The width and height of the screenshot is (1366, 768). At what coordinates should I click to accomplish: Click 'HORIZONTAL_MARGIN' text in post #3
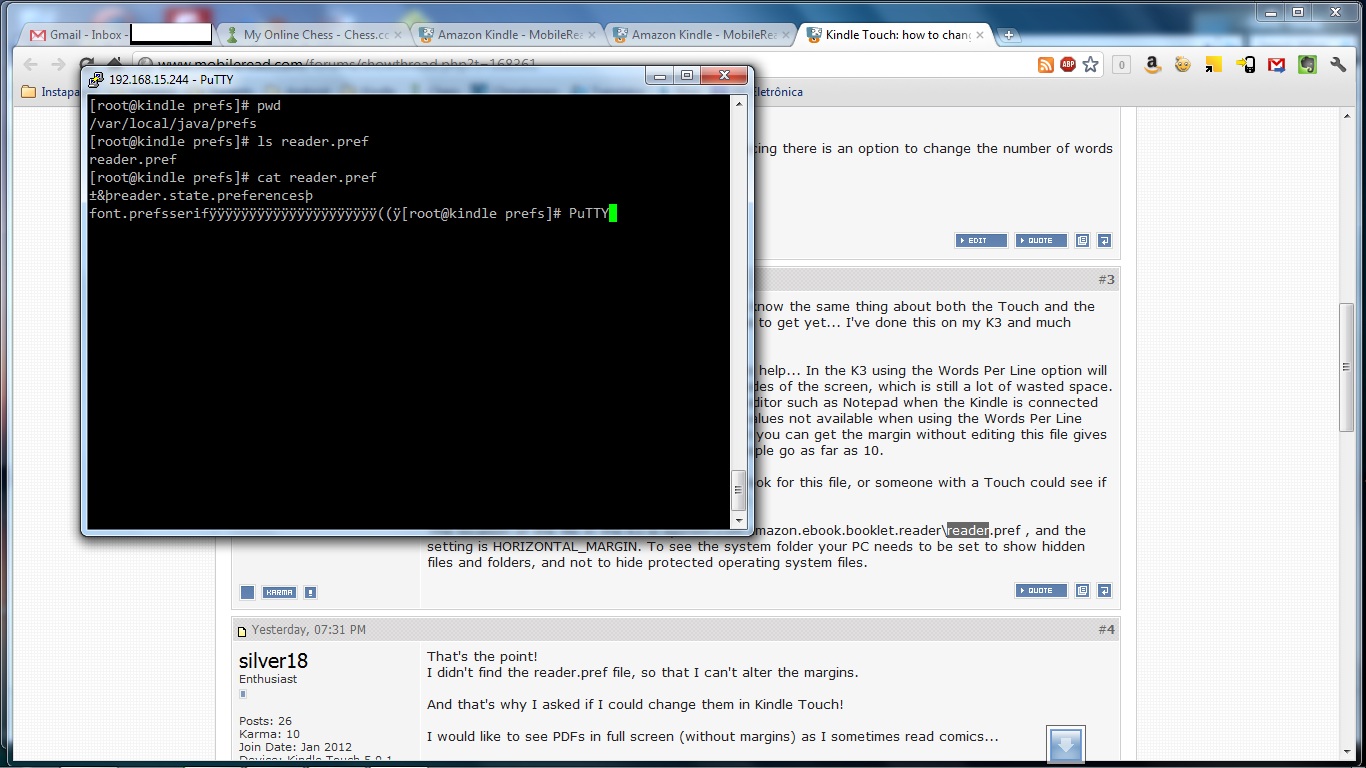point(566,546)
